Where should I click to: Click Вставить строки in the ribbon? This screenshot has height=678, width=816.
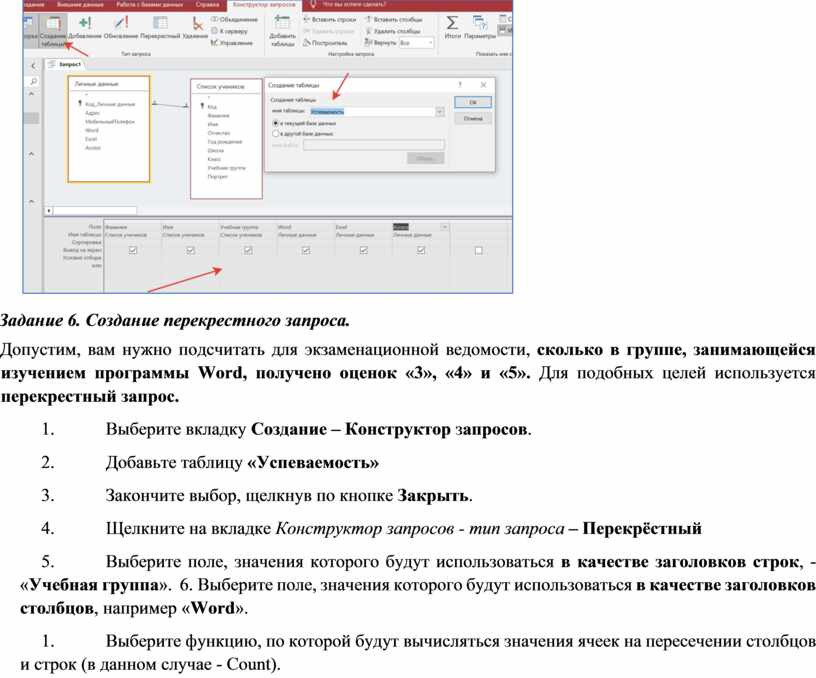click(330, 20)
